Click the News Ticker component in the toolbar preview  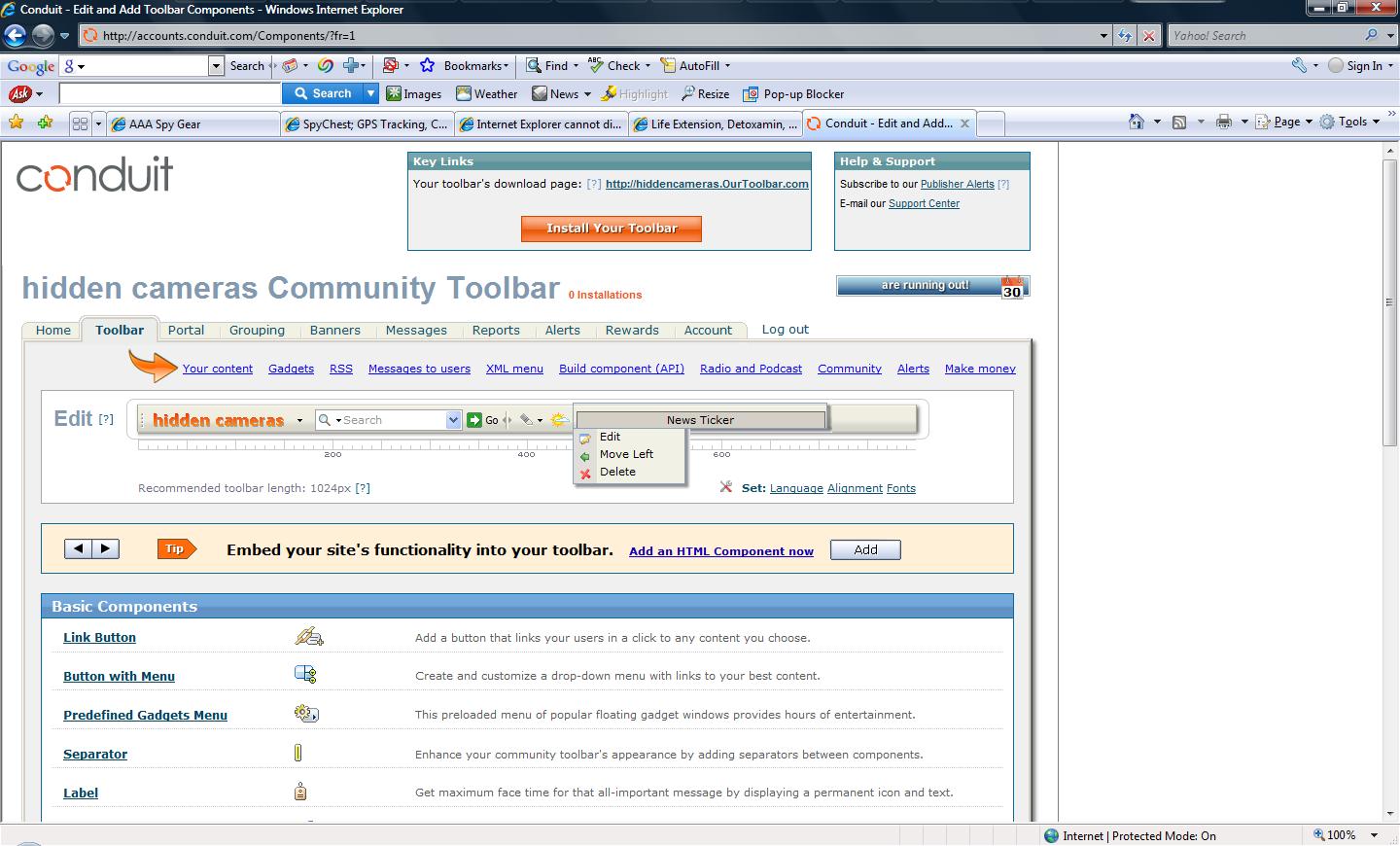pyautogui.click(x=700, y=420)
